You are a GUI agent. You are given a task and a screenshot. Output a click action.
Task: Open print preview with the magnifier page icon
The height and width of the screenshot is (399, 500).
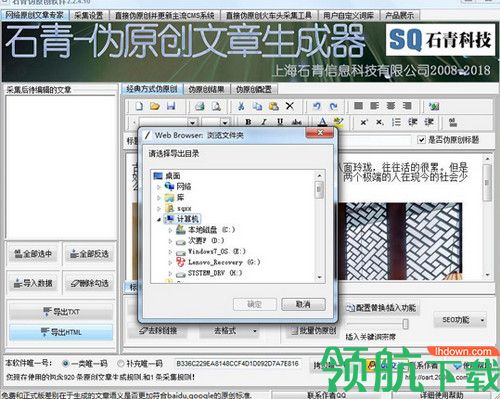pyautogui.click(x=217, y=106)
